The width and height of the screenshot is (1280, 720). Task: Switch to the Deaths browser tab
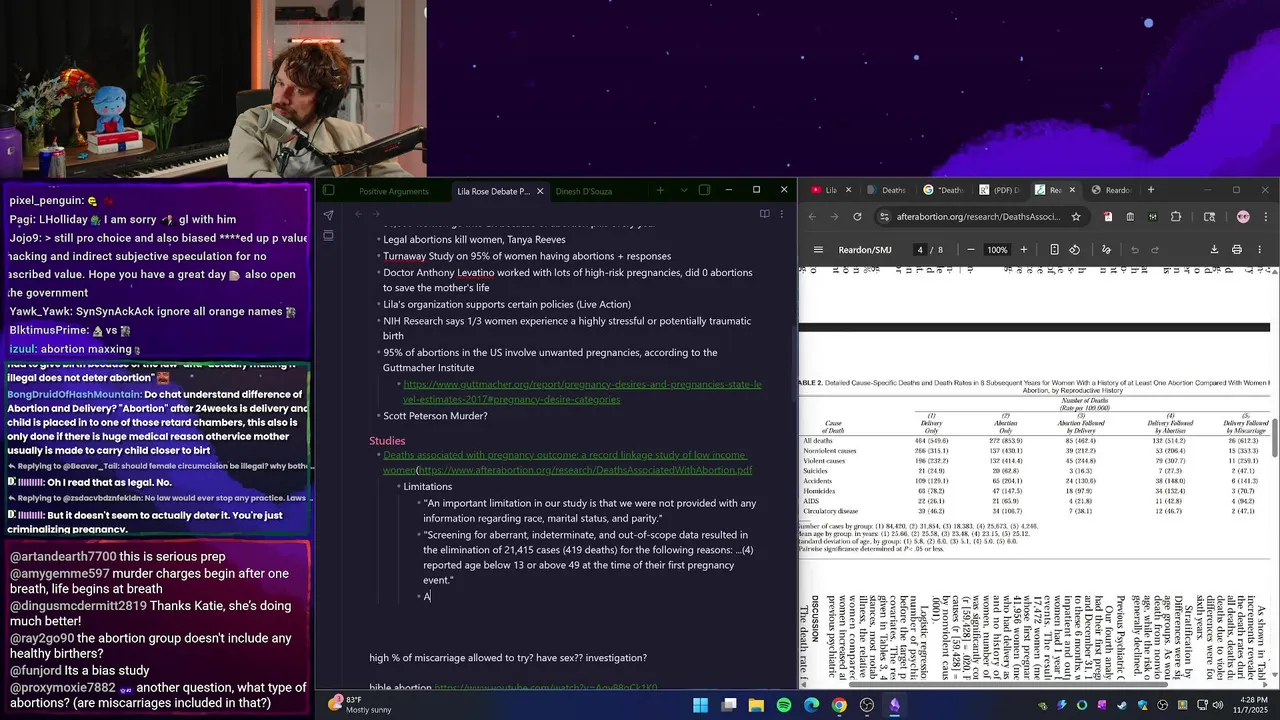pyautogui.click(x=886, y=190)
